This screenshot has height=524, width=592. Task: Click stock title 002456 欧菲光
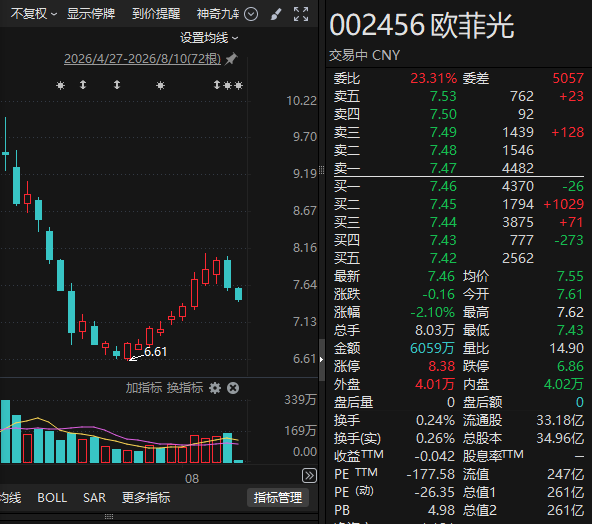(x=422, y=26)
